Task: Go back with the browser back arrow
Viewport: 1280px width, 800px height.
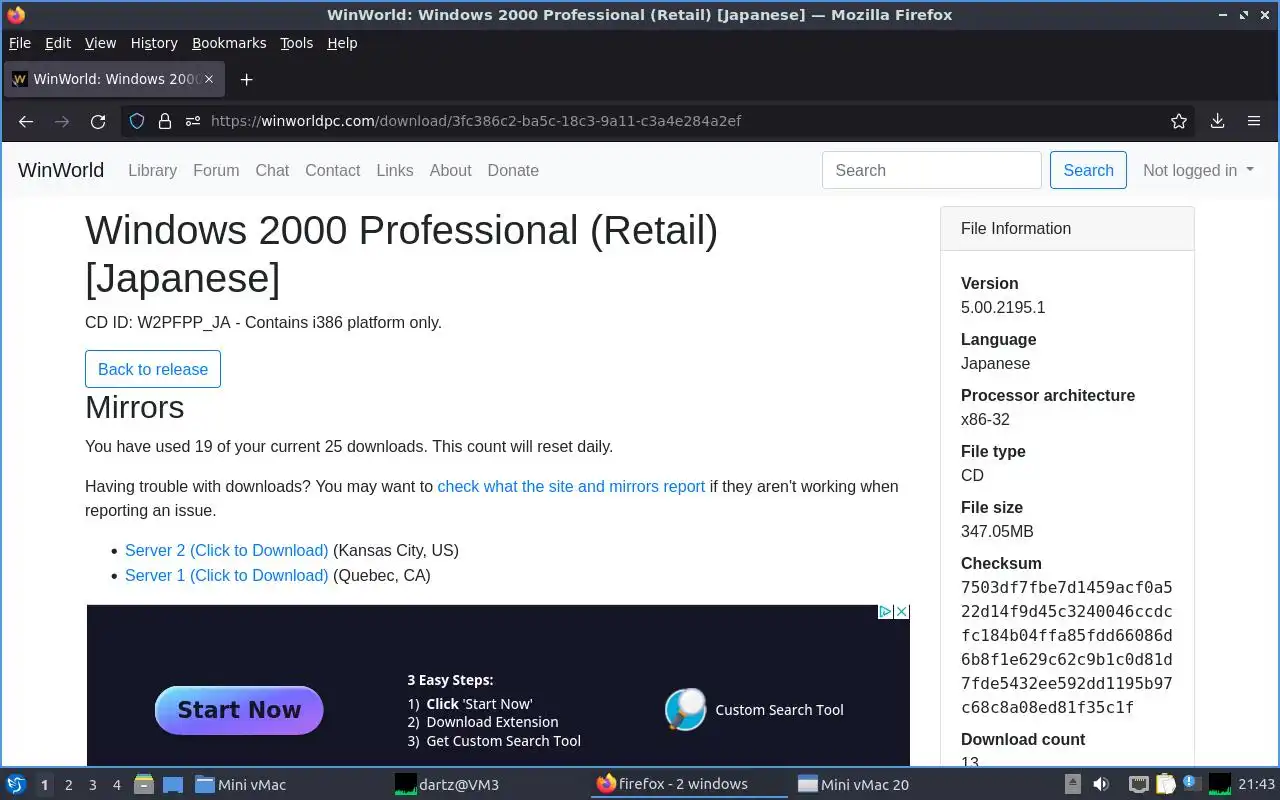Action: [x=26, y=121]
